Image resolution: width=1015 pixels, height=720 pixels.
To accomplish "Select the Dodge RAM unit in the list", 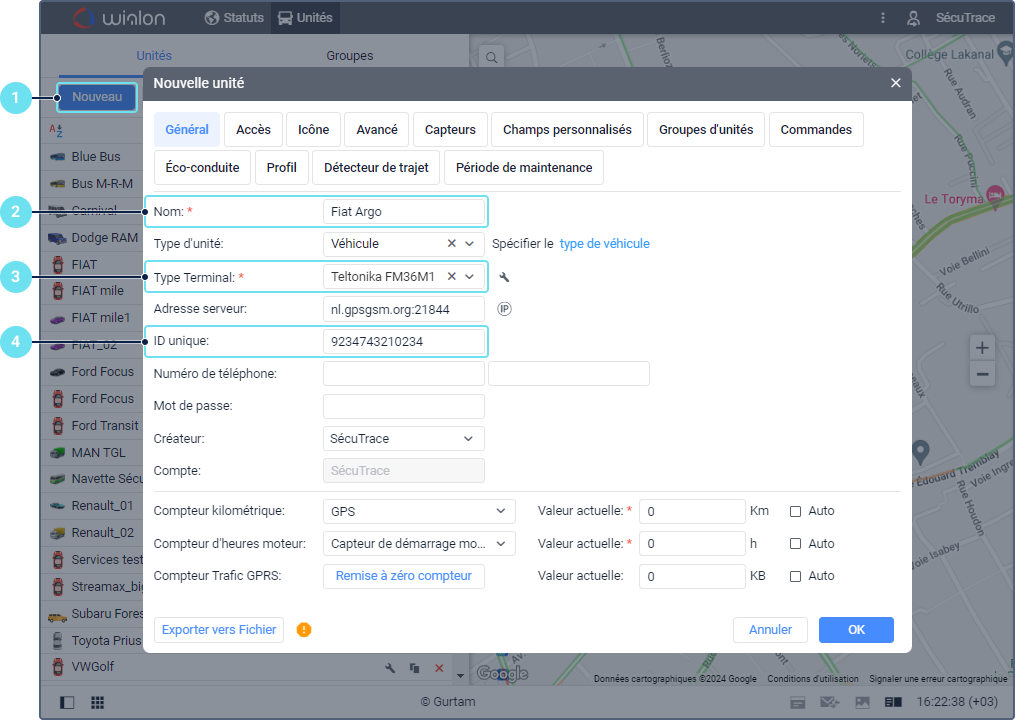I will pyautogui.click(x=93, y=238).
